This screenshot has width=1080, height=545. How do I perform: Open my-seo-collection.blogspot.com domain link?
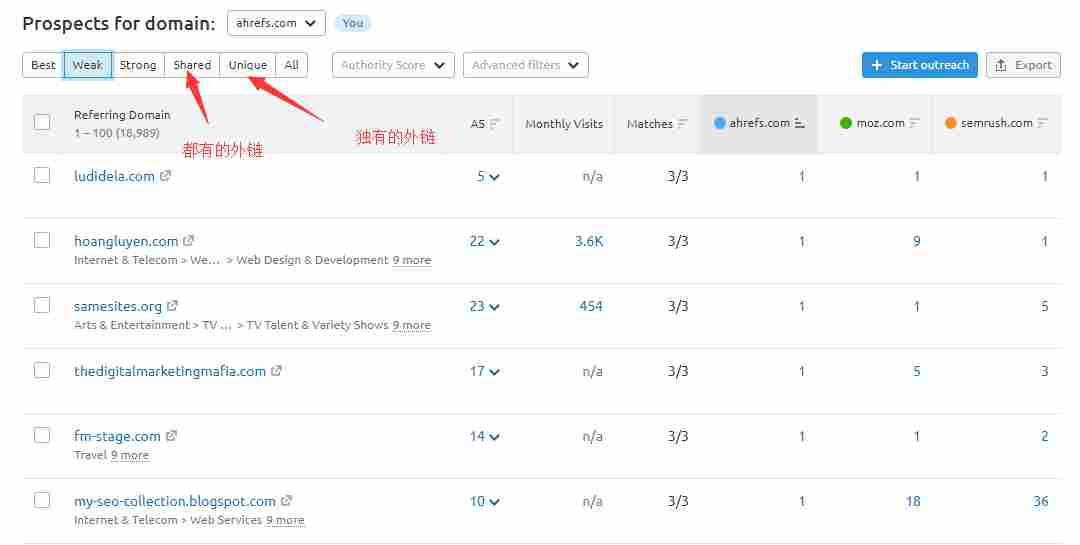(175, 501)
